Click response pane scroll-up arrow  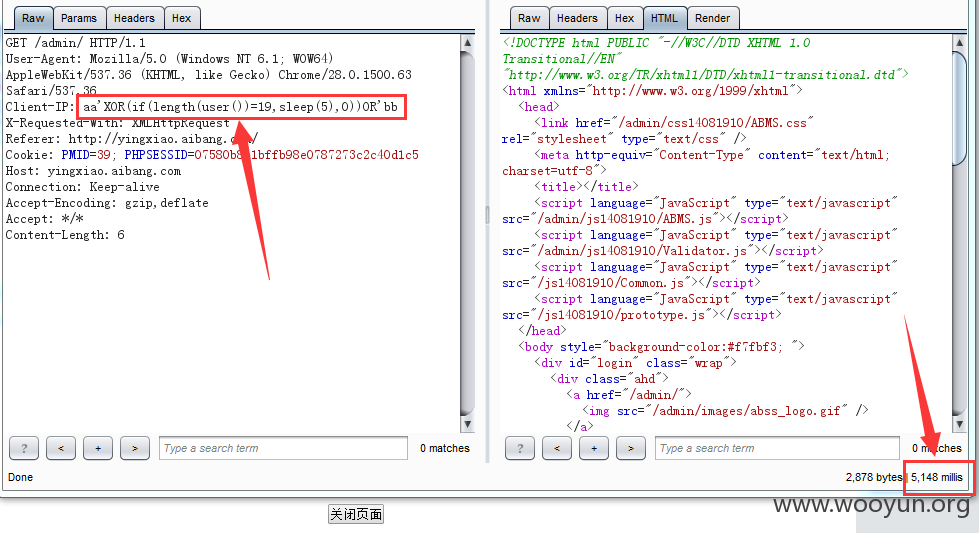coord(960,42)
